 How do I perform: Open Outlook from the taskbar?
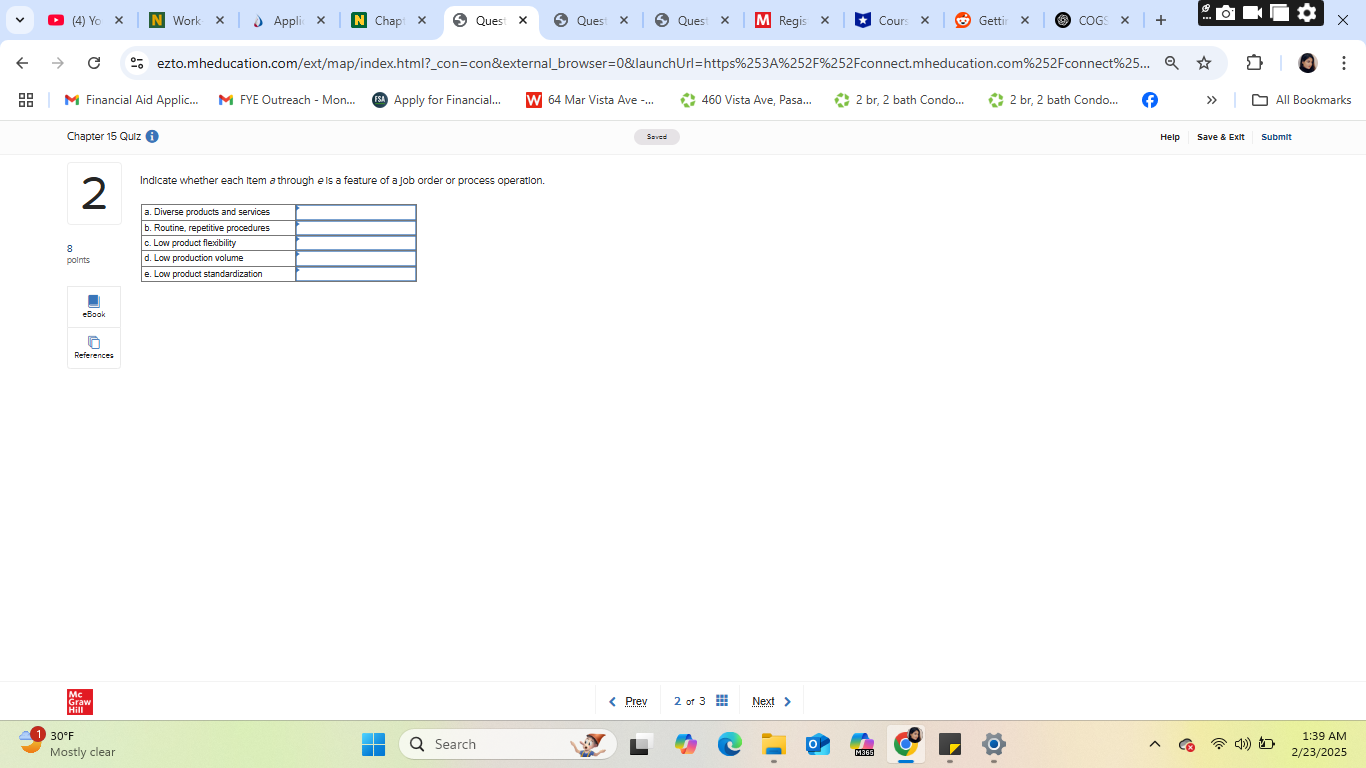click(818, 744)
